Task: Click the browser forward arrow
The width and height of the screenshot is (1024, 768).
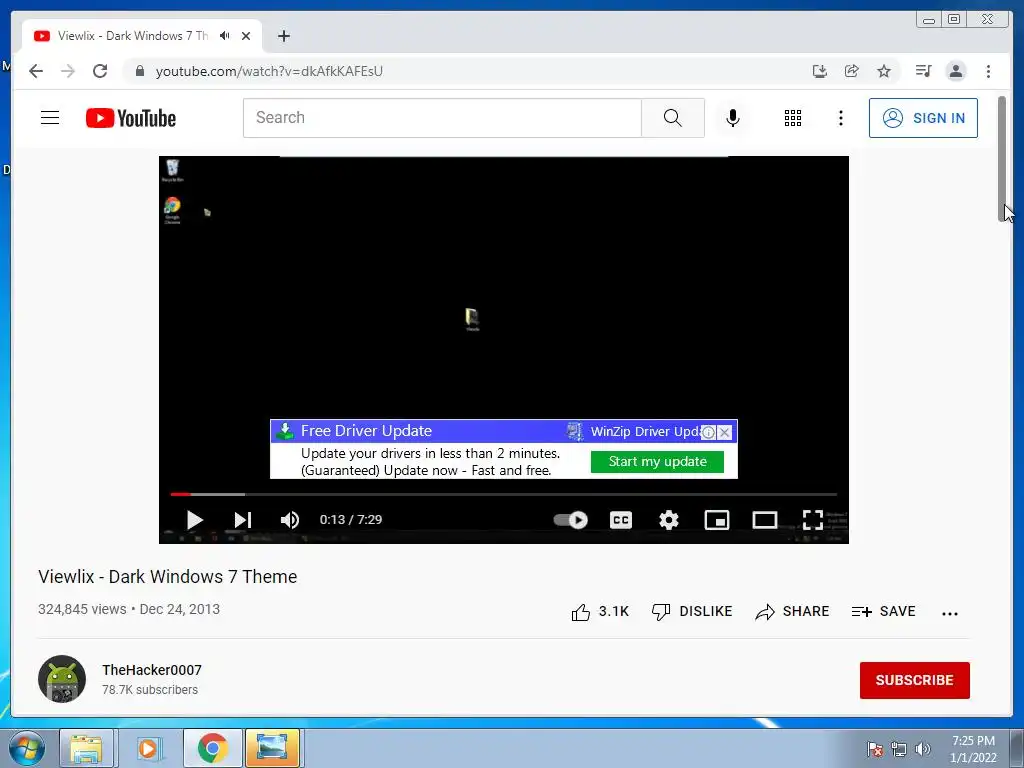Action: 68,71
